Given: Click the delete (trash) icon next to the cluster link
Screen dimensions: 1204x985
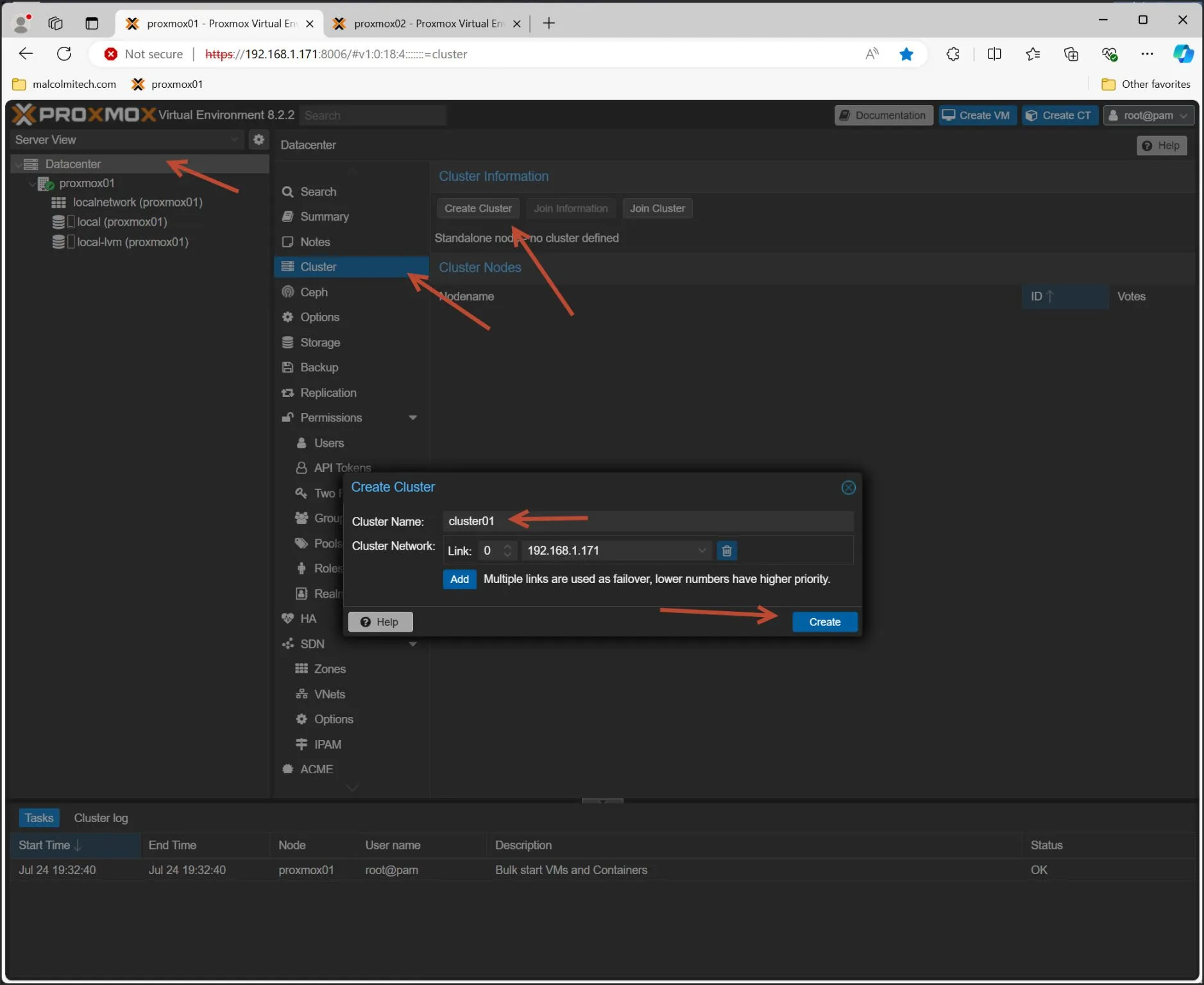Looking at the screenshot, I should coord(727,550).
